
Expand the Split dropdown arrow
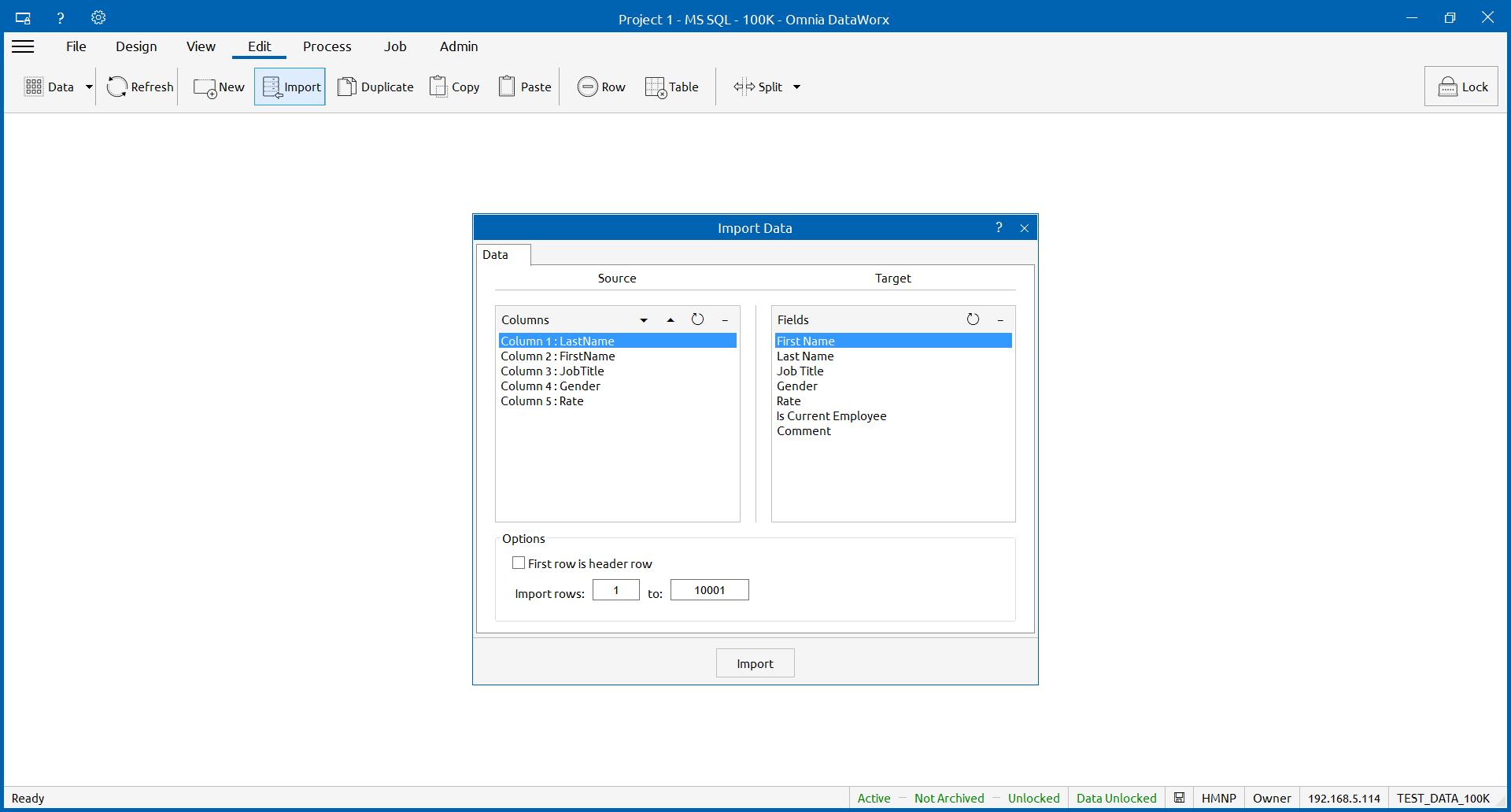(x=796, y=87)
